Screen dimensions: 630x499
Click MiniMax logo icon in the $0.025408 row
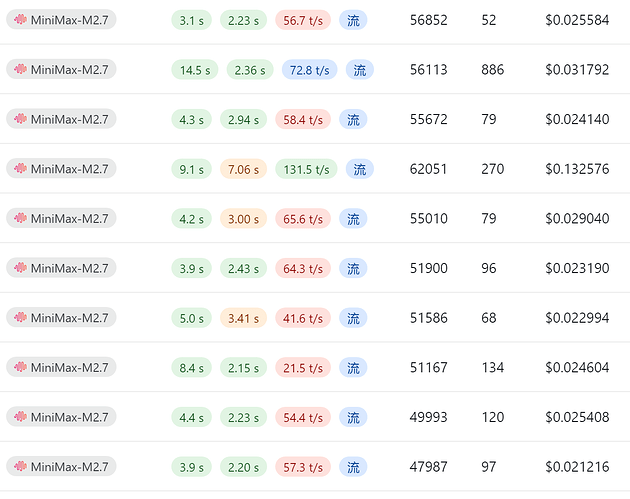20,417
